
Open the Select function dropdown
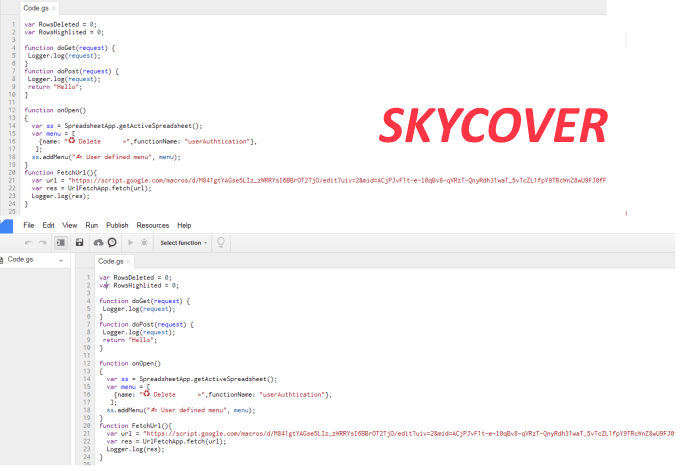click(x=183, y=243)
